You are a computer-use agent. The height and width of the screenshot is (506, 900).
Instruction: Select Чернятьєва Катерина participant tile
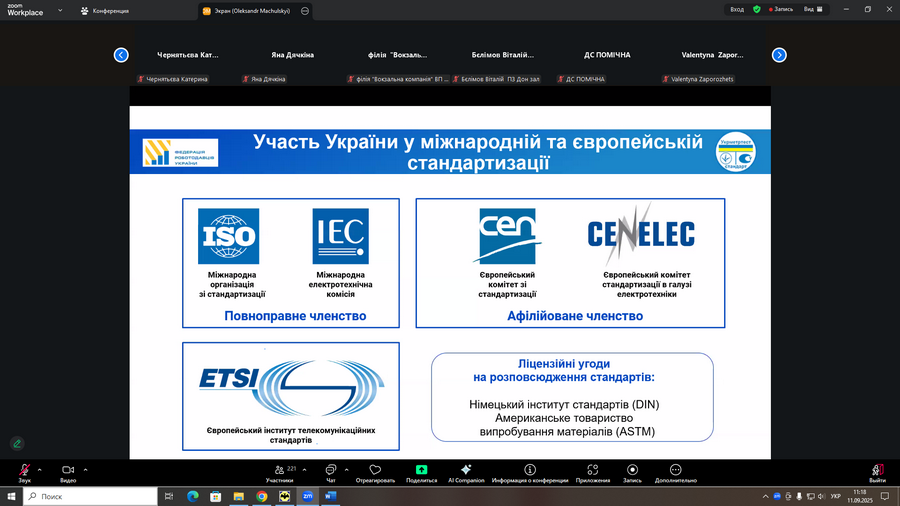188,55
